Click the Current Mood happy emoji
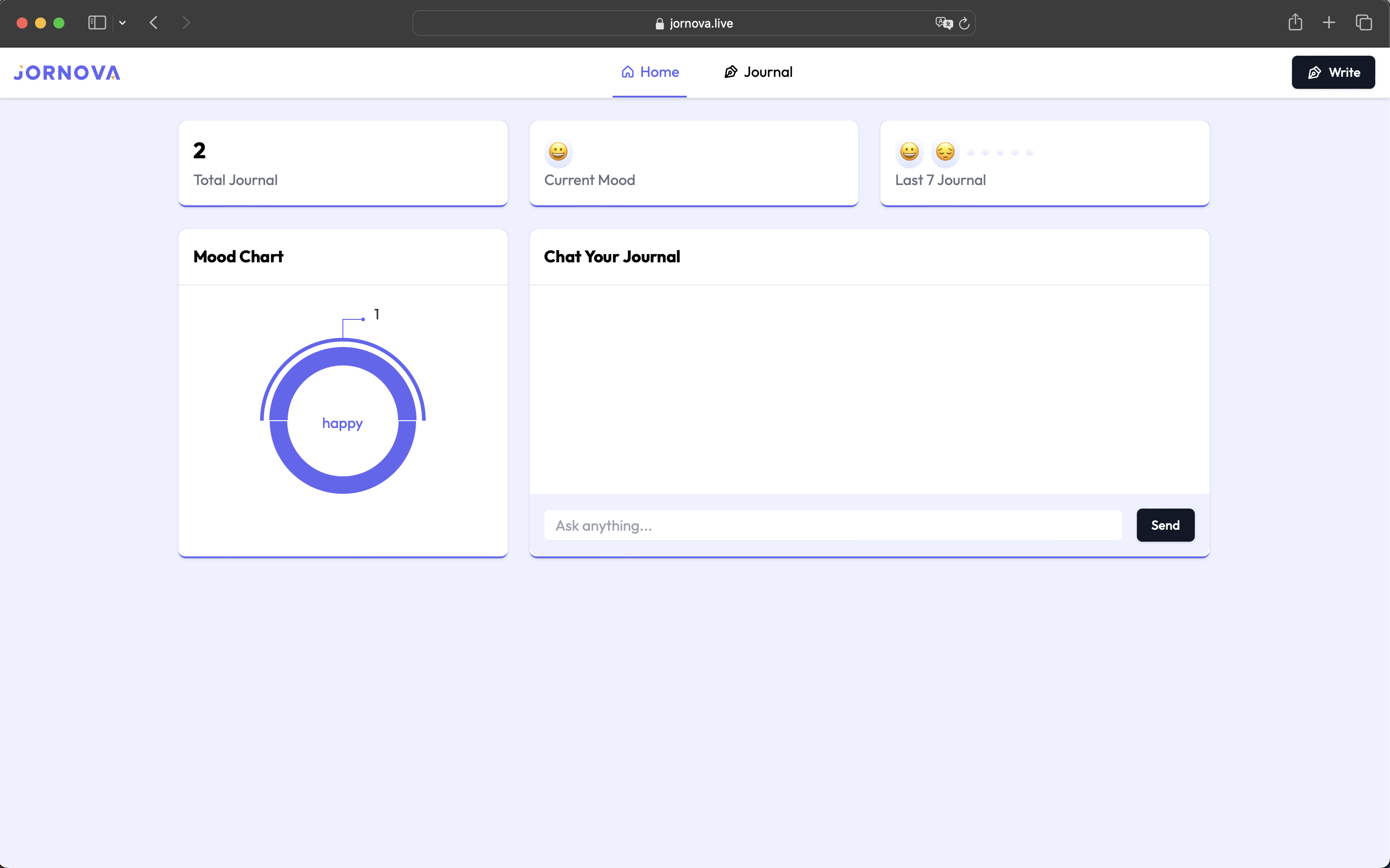Viewport: 1390px width, 868px height. click(558, 151)
